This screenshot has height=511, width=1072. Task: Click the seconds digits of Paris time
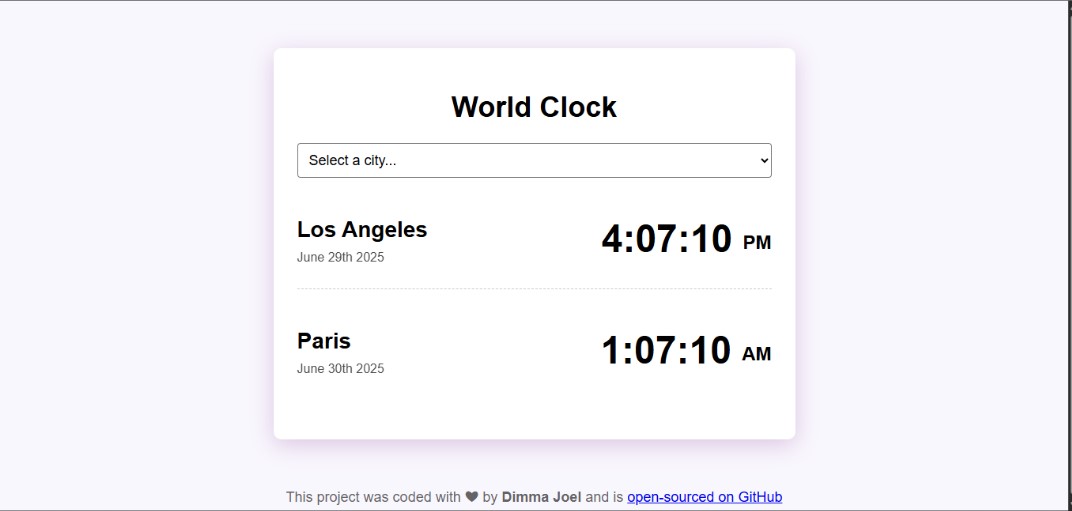(x=711, y=351)
